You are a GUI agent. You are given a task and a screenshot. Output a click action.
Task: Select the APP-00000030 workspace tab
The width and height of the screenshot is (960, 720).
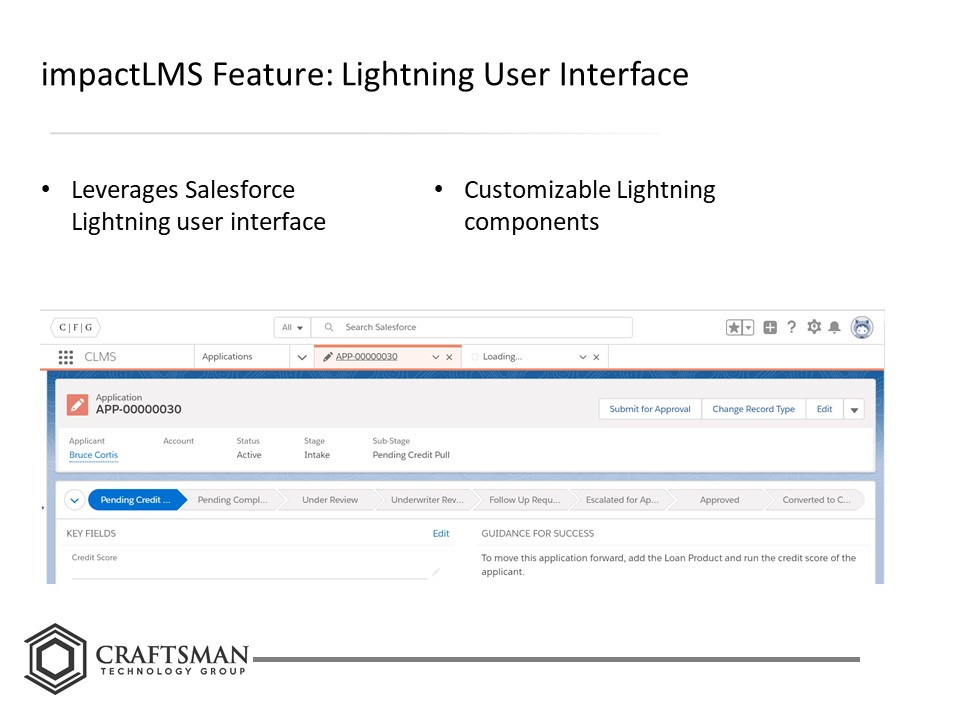(x=366, y=356)
